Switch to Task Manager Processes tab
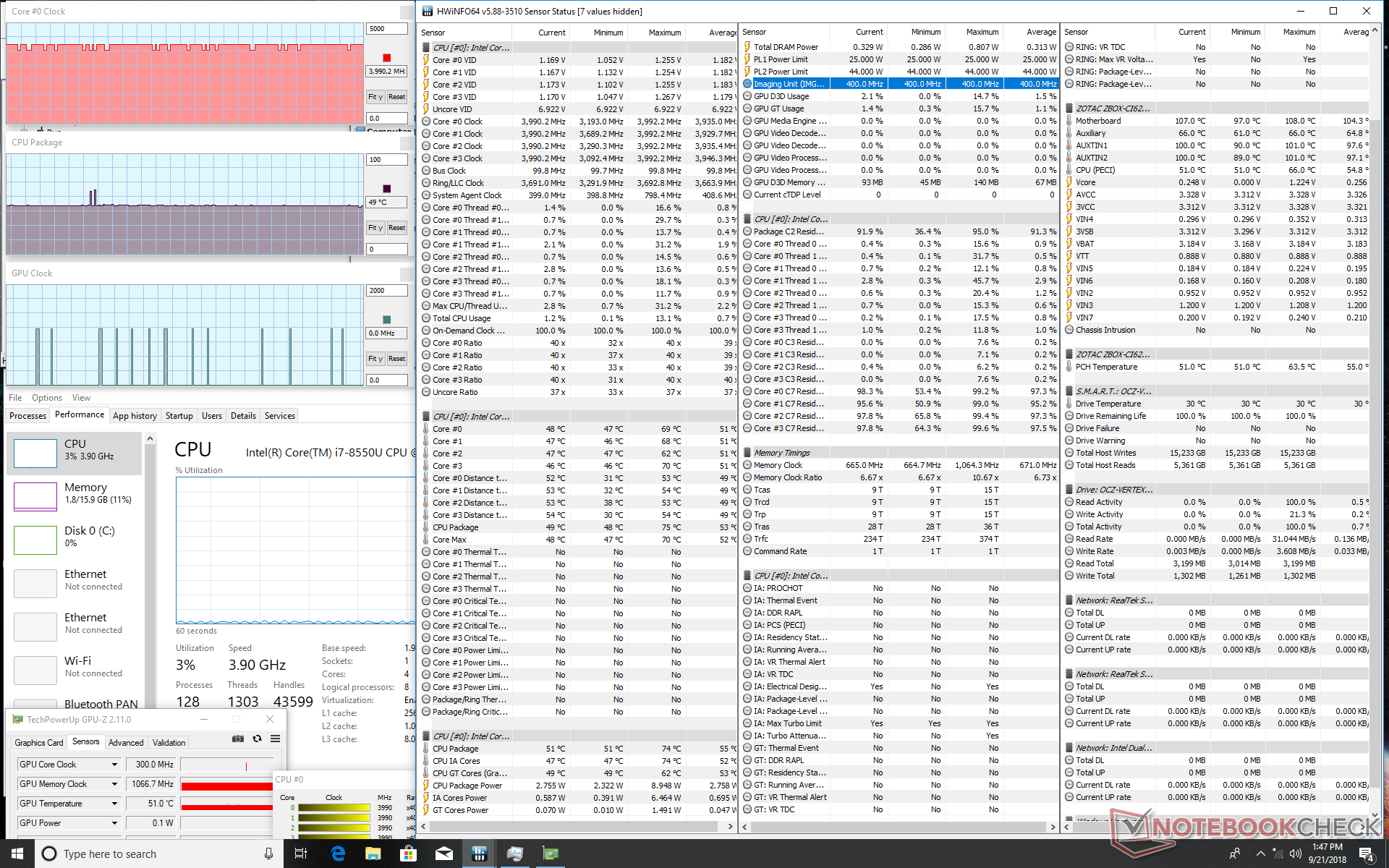This screenshot has width=1389, height=868. pyautogui.click(x=28, y=416)
